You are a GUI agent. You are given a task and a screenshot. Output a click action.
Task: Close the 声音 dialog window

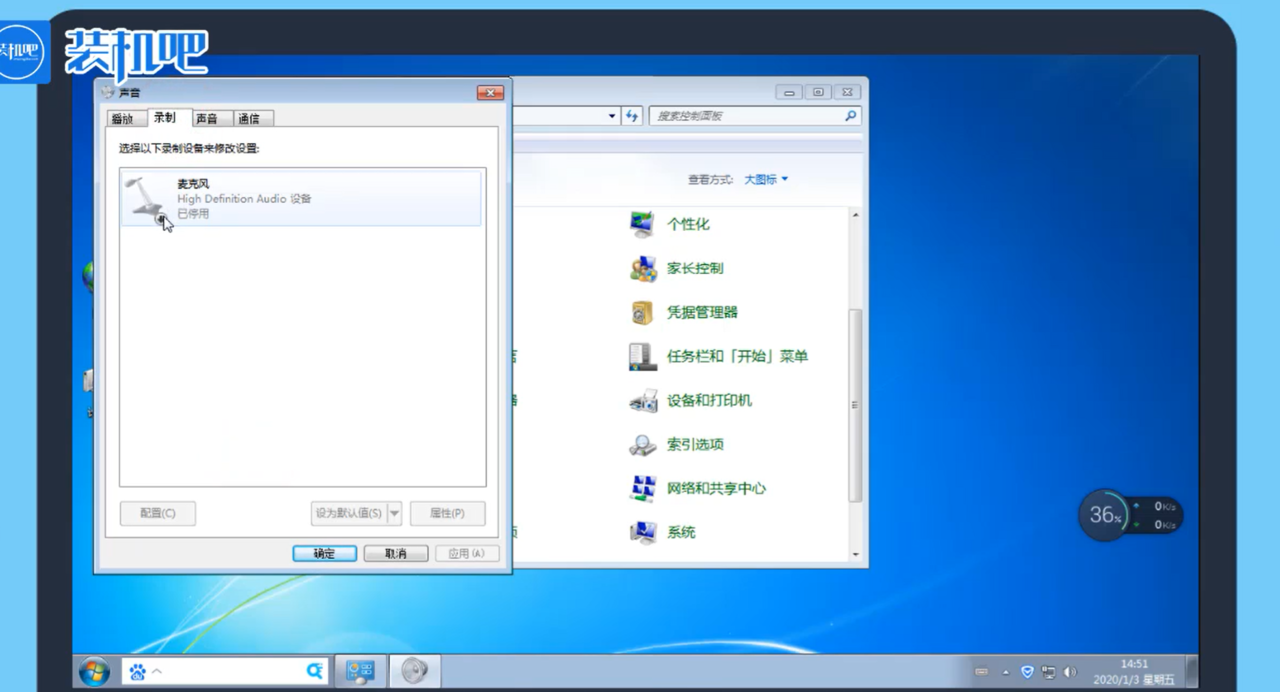(490, 93)
